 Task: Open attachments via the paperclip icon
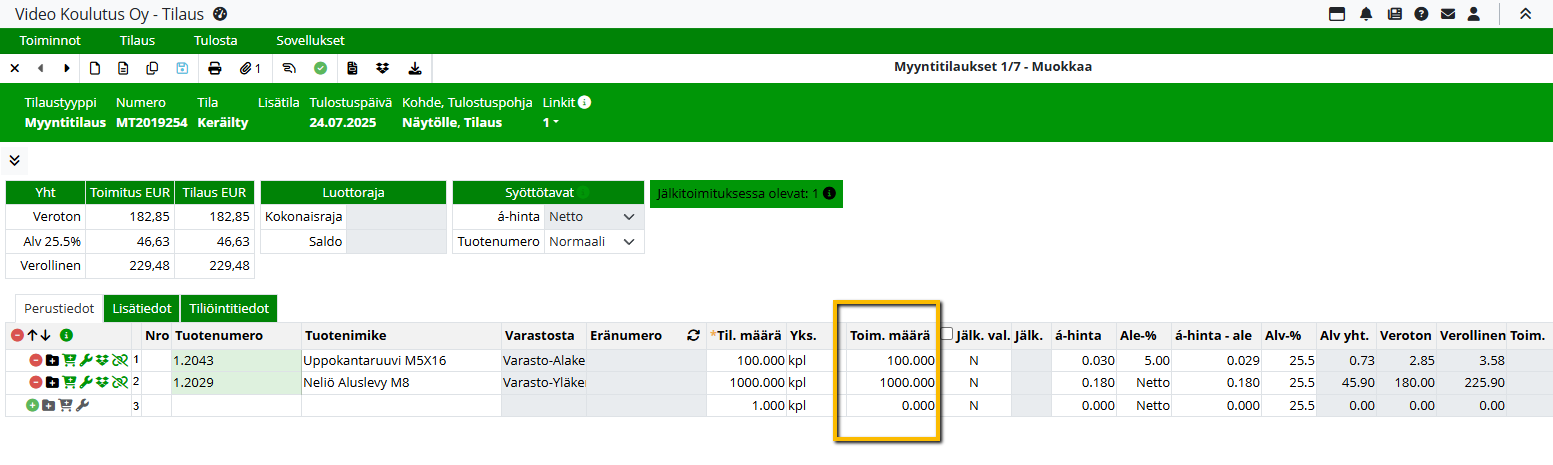249,68
